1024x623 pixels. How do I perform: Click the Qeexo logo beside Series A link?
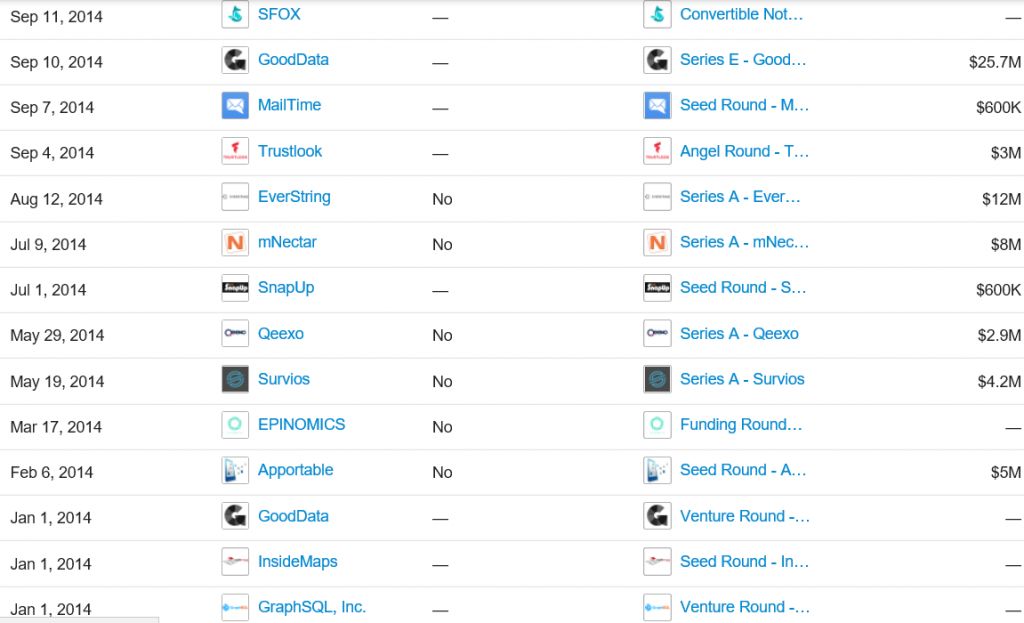click(657, 333)
